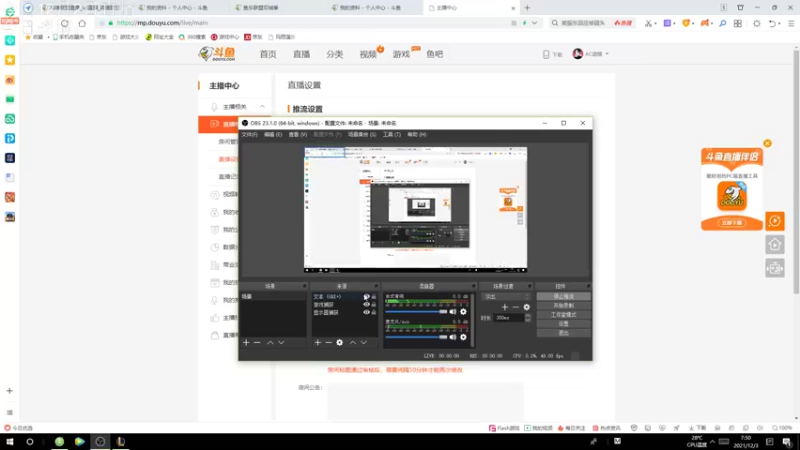Add a scene transition with plus icon

tap(505, 307)
